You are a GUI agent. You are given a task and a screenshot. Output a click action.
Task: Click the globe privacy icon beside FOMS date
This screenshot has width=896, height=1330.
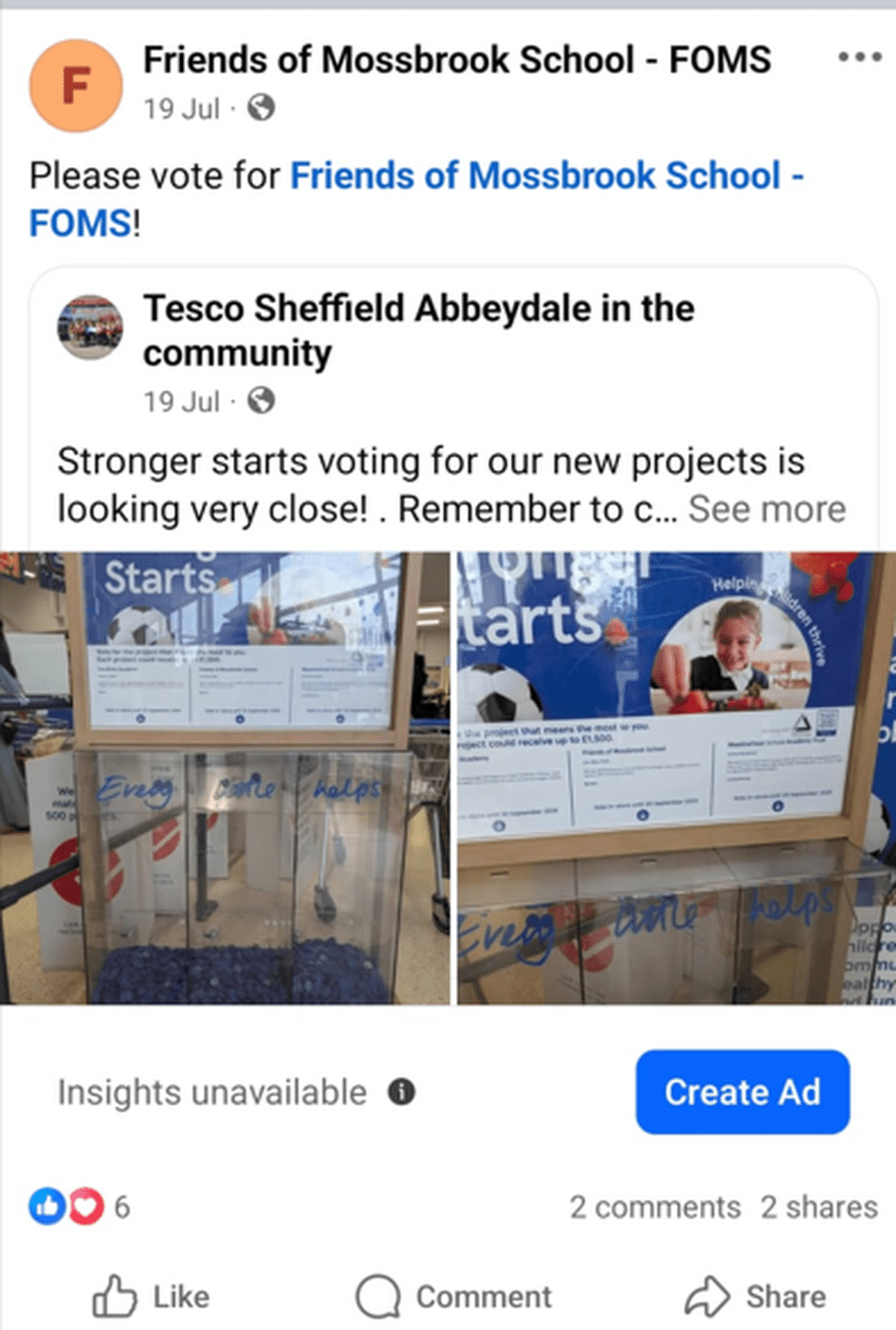[x=261, y=108]
